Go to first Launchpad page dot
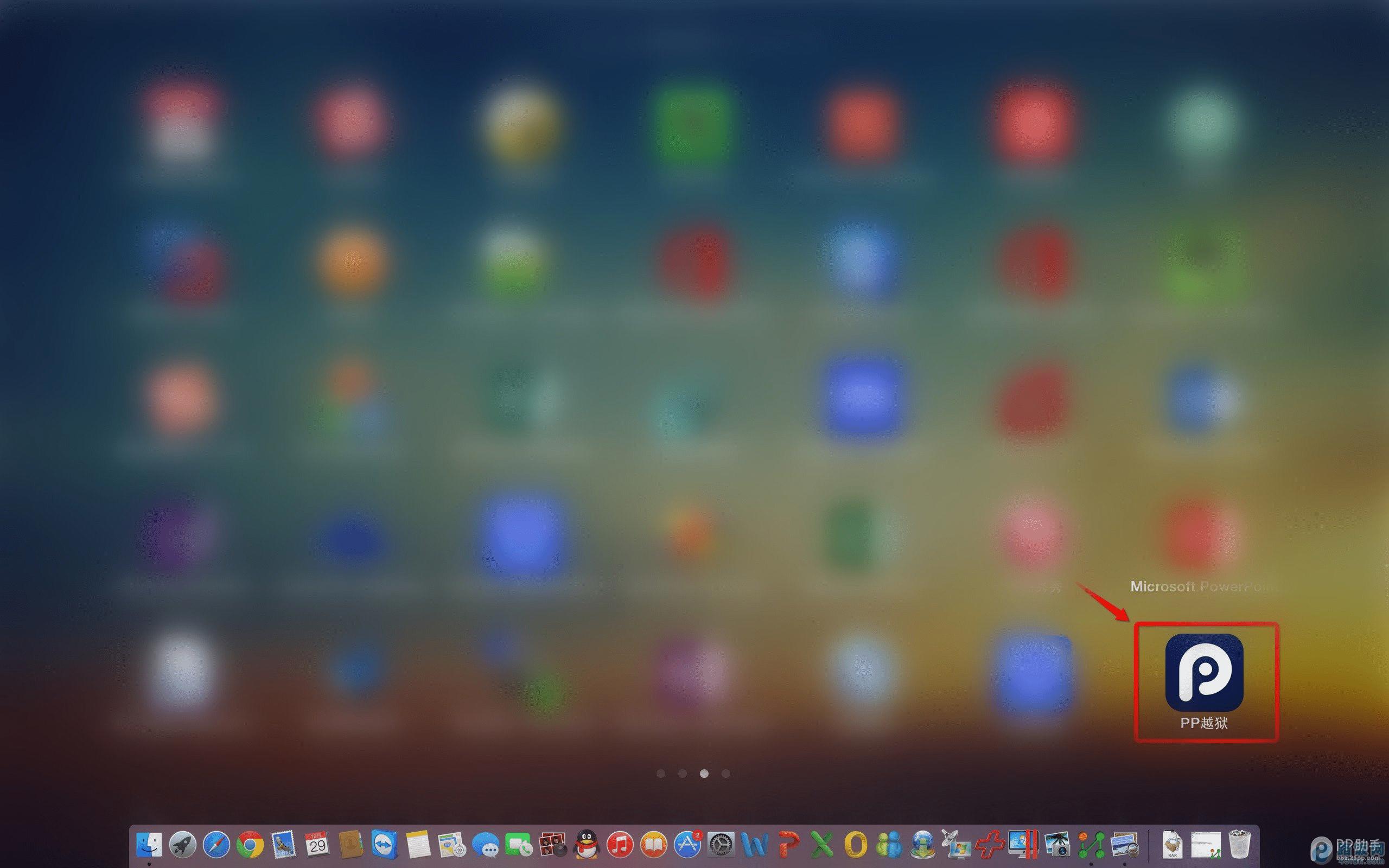The height and width of the screenshot is (868, 1389). tap(661, 773)
